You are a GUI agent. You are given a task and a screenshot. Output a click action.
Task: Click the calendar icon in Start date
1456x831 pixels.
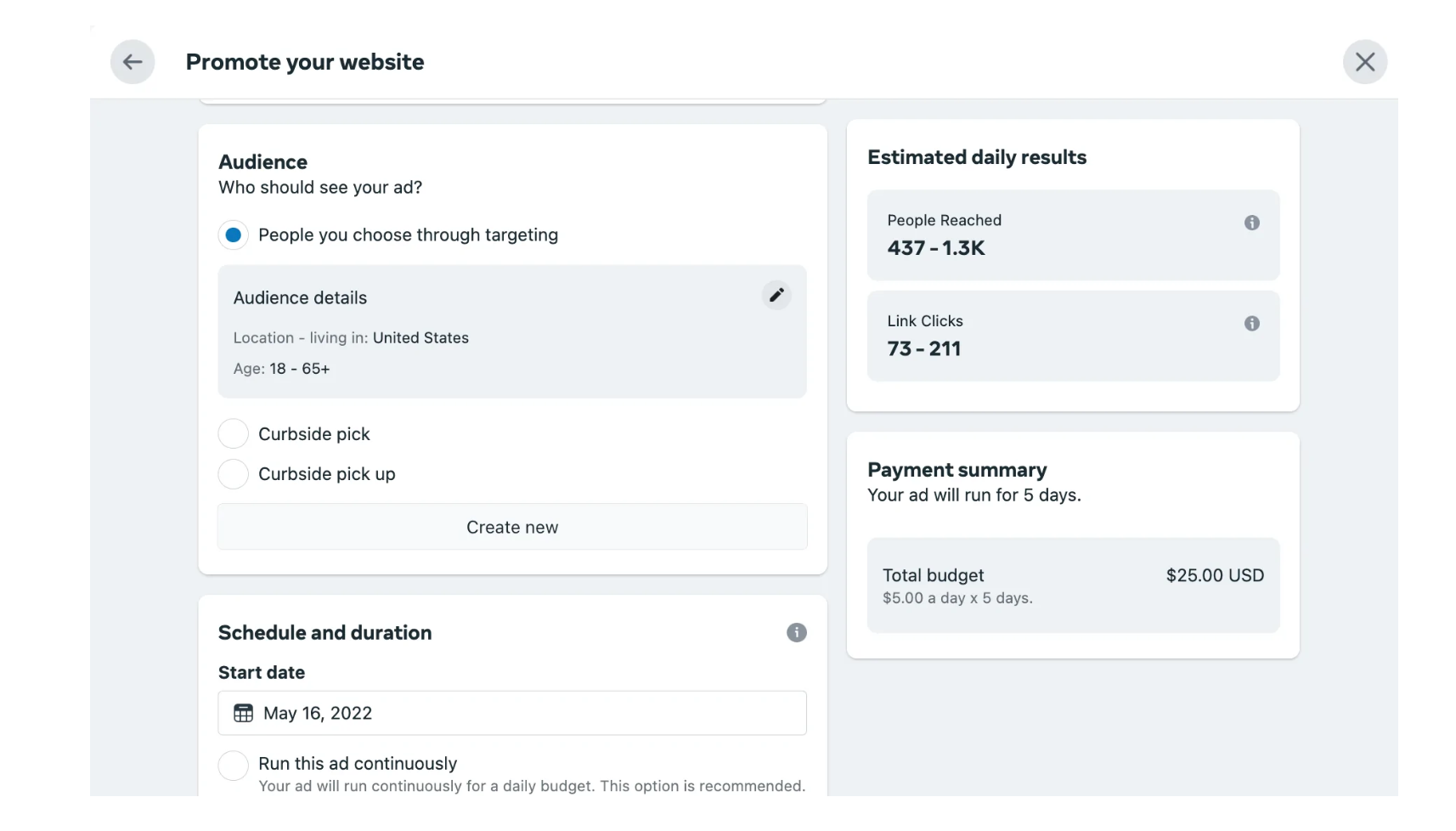click(244, 713)
